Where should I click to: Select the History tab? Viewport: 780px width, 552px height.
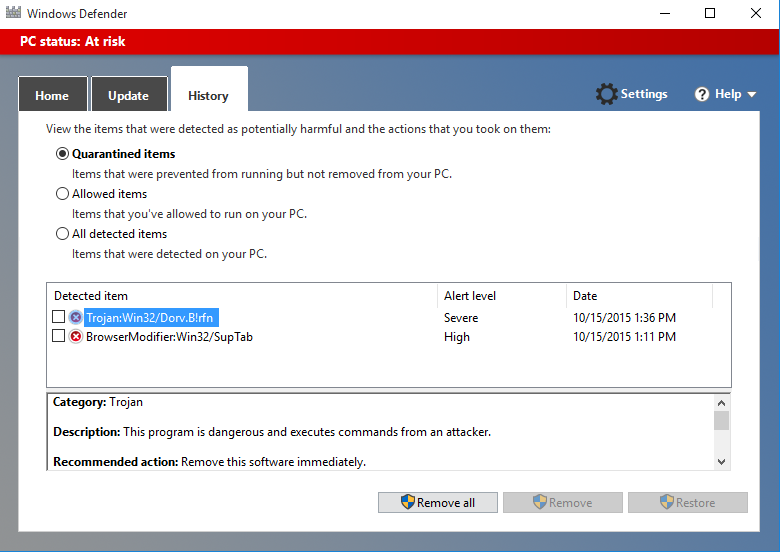209,90
